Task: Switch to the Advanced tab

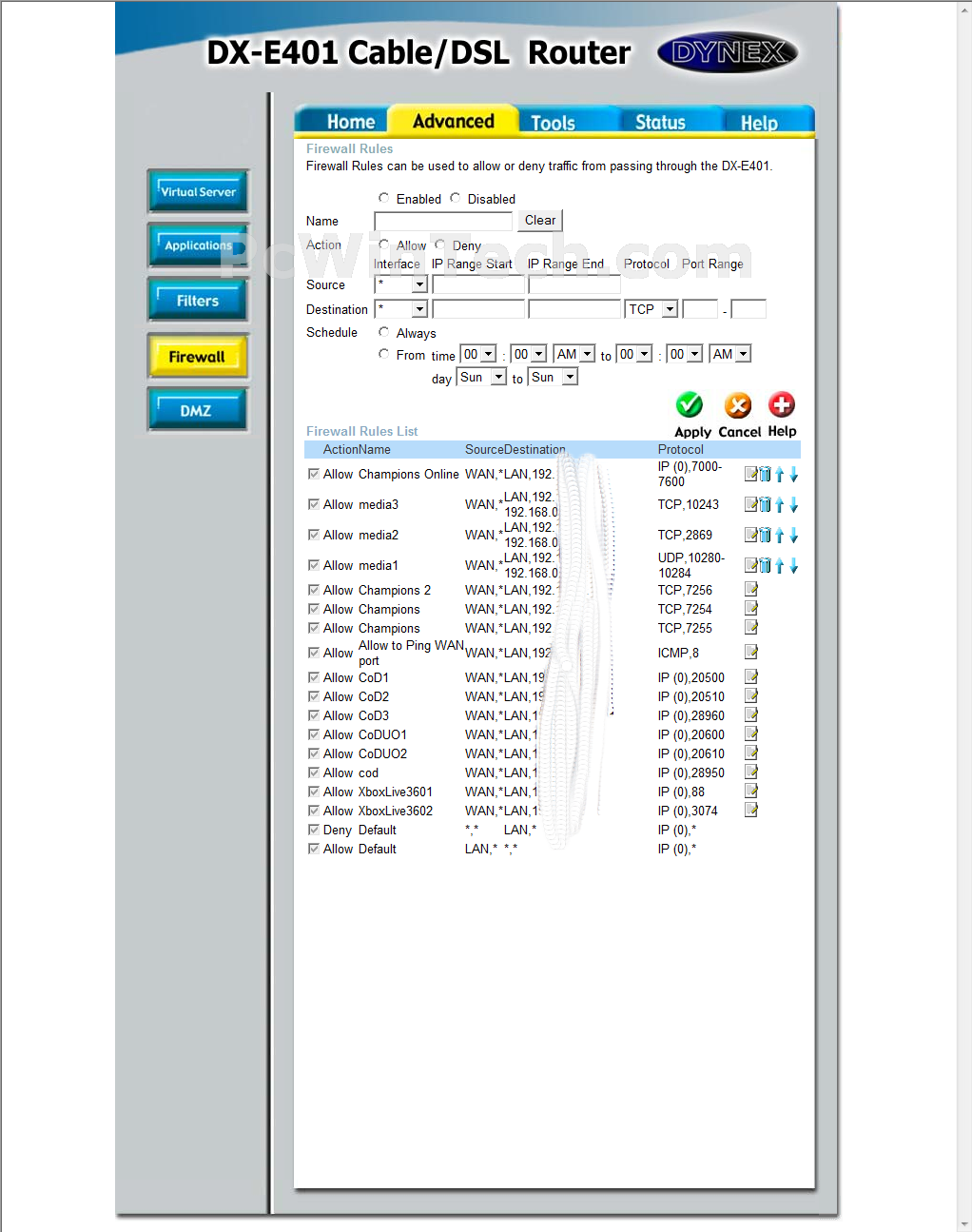Action: point(454,121)
